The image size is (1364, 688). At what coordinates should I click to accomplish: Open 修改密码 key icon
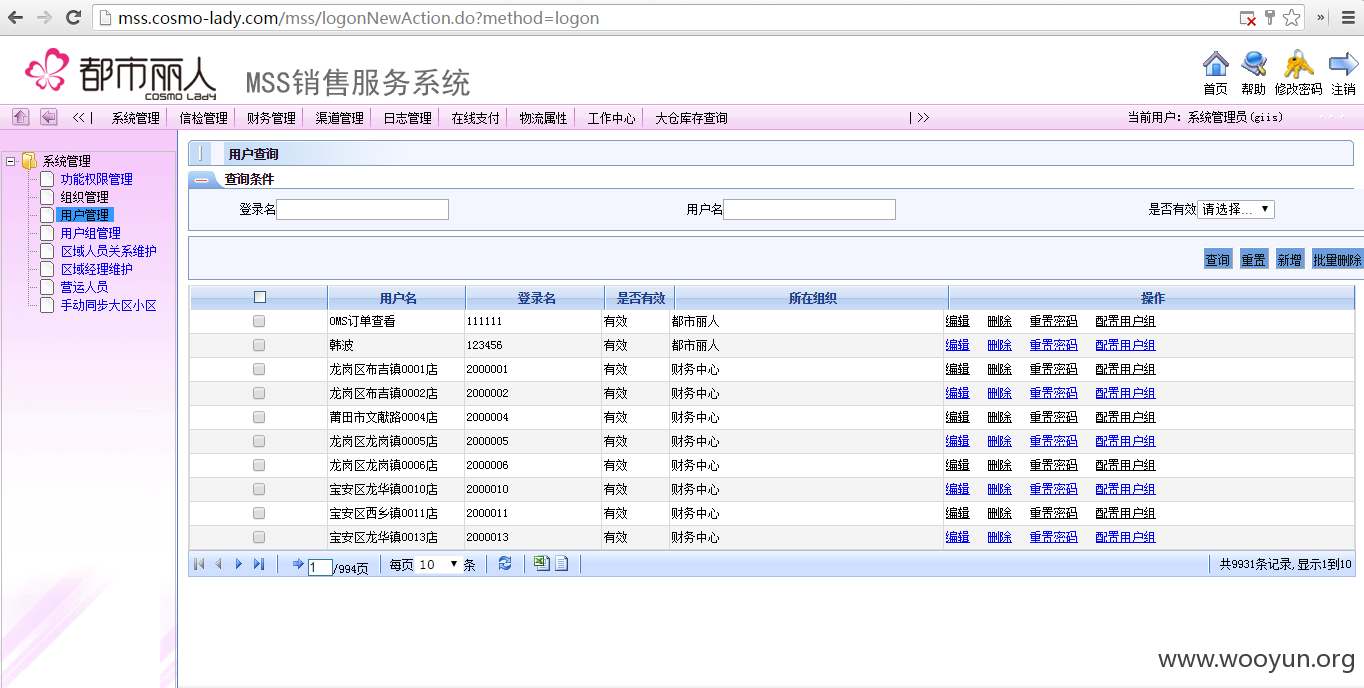[1298, 65]
